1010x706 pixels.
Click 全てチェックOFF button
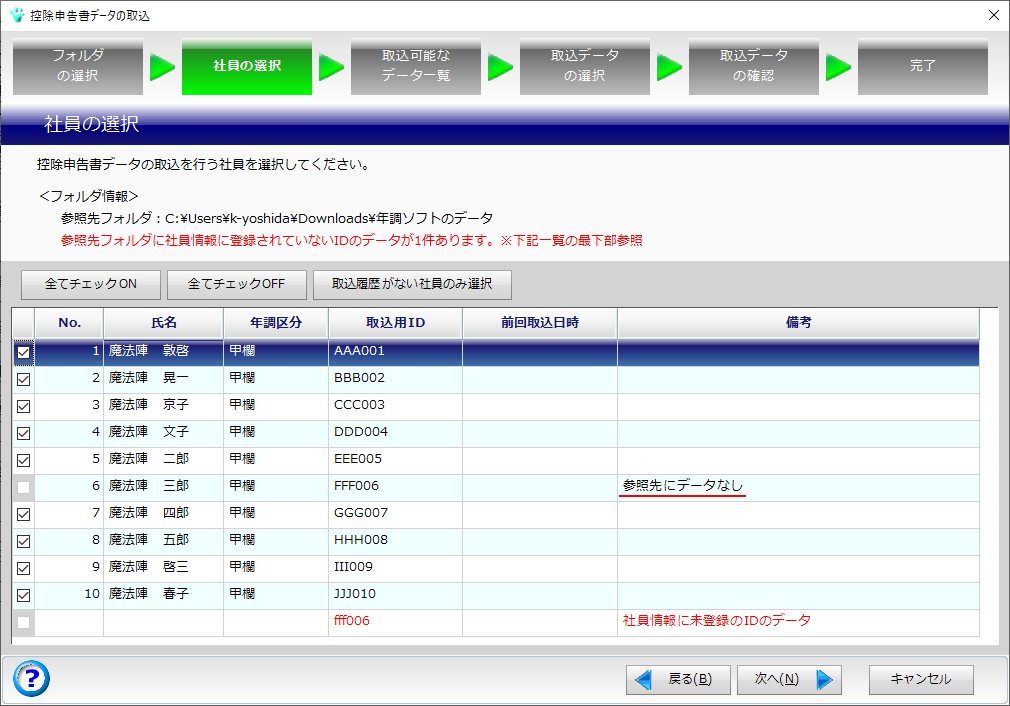pyautogui.click(x=236, y=284)
